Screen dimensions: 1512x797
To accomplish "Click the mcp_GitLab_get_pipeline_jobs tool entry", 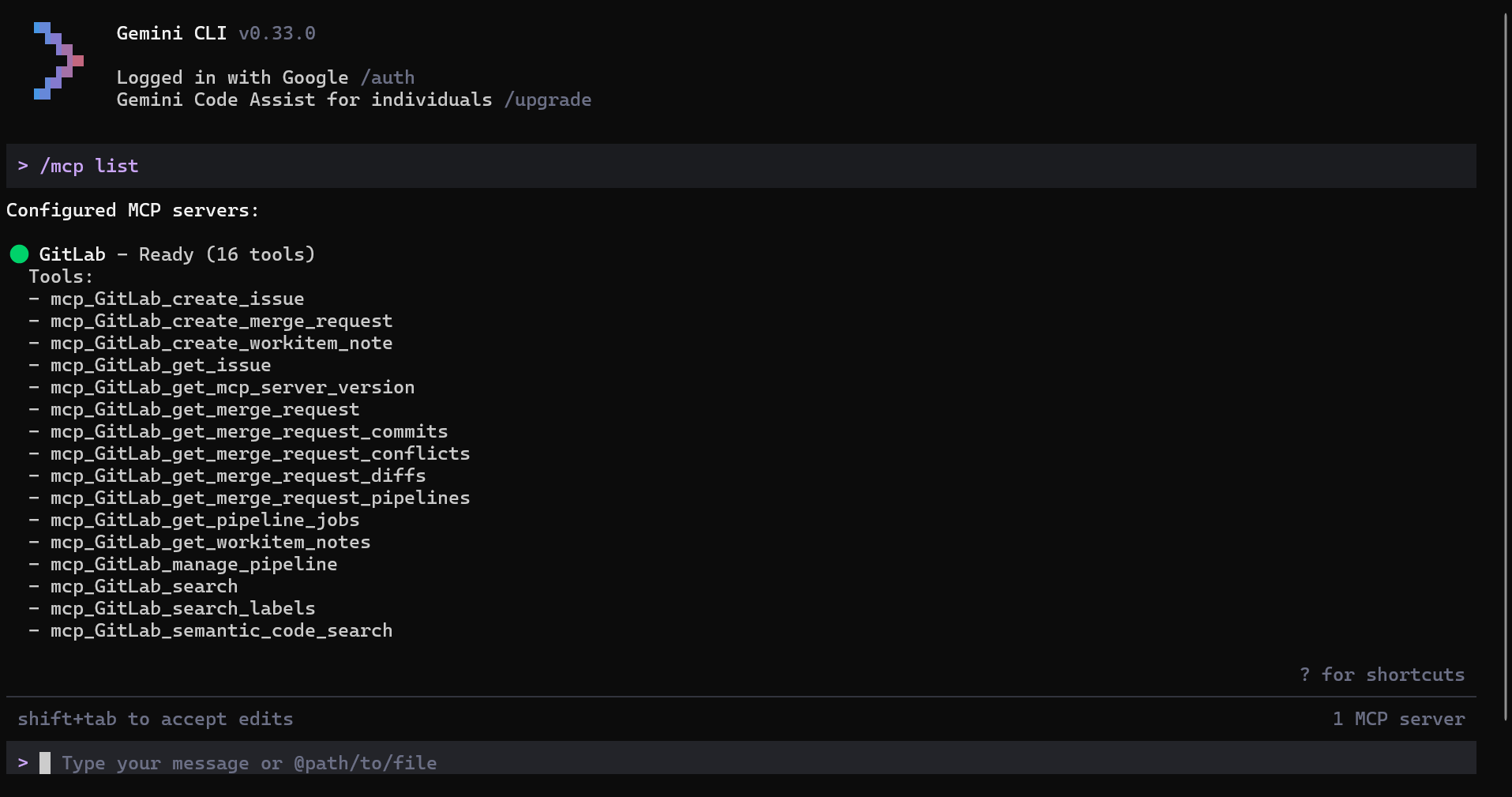I will point(204,520).
